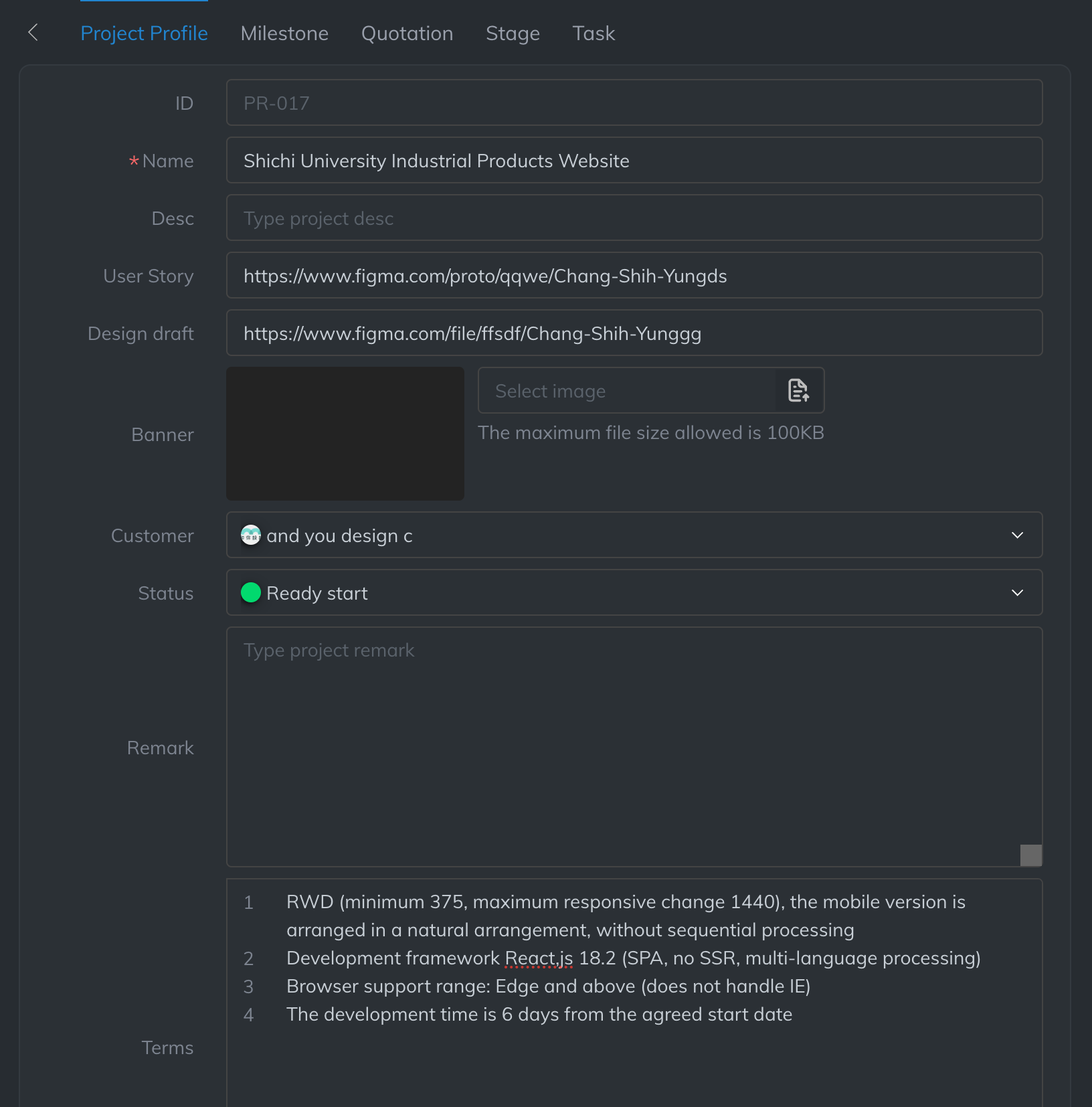Click the back arrow icon
The image size is (1092, 1107).
[33, 32]
